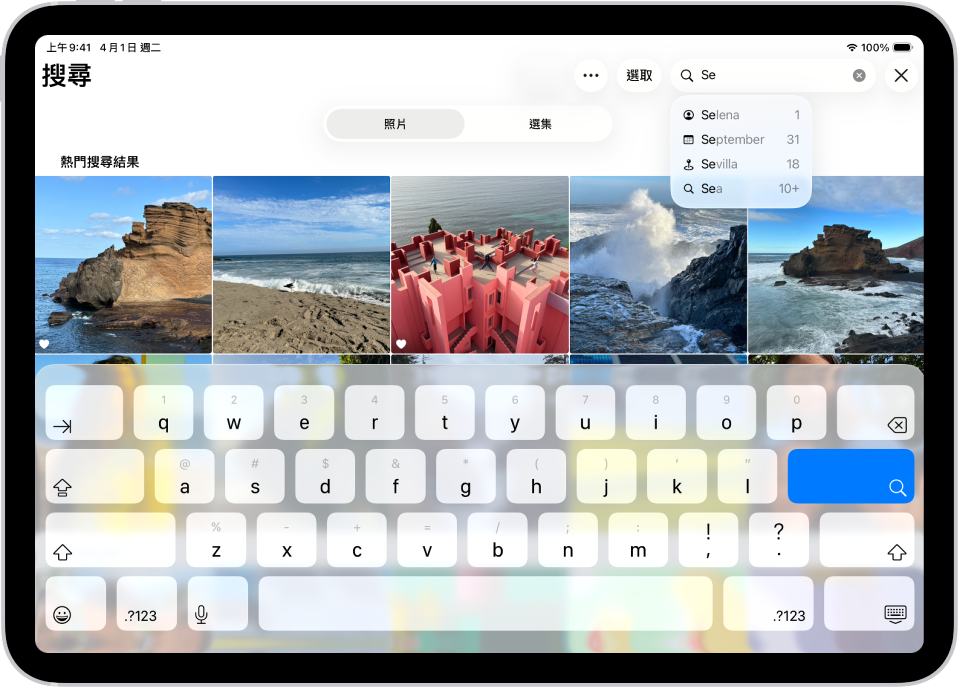Clear search text with the x icon
Viewport: 960px width, 692px height.
pos(859,75)
